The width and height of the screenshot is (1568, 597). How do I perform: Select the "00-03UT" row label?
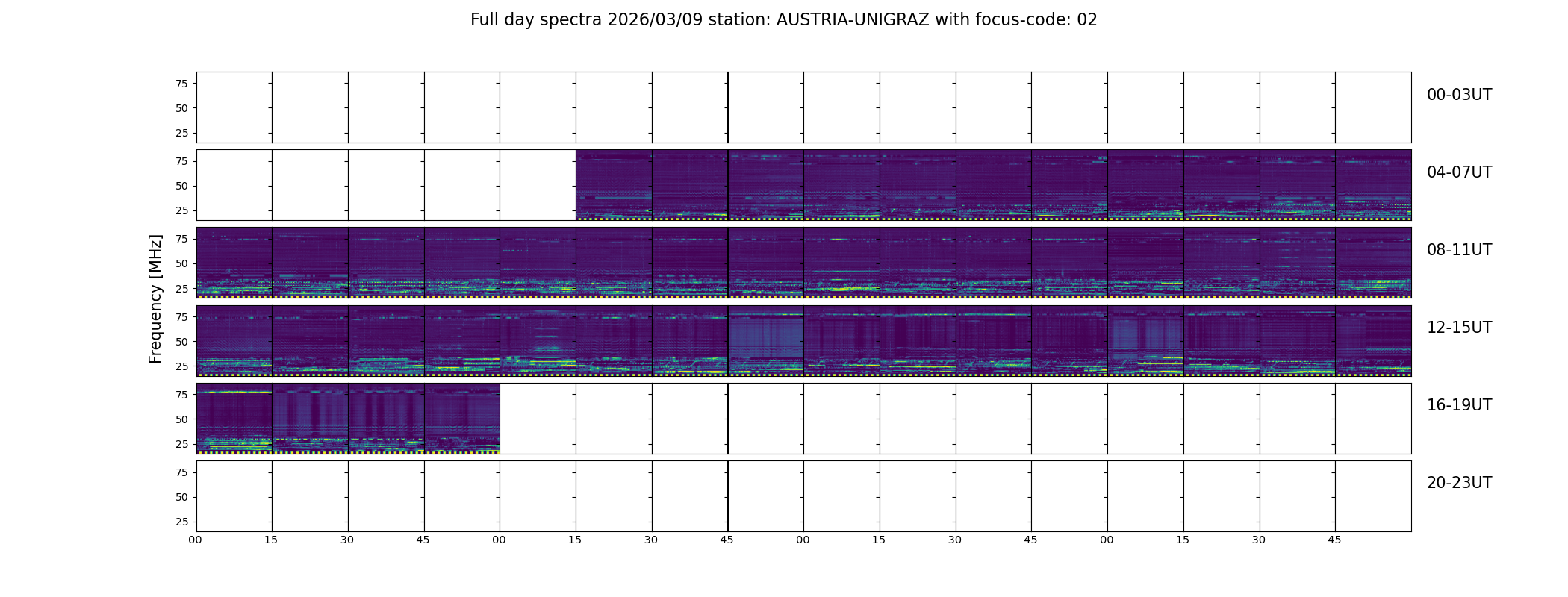point(1459,95)
